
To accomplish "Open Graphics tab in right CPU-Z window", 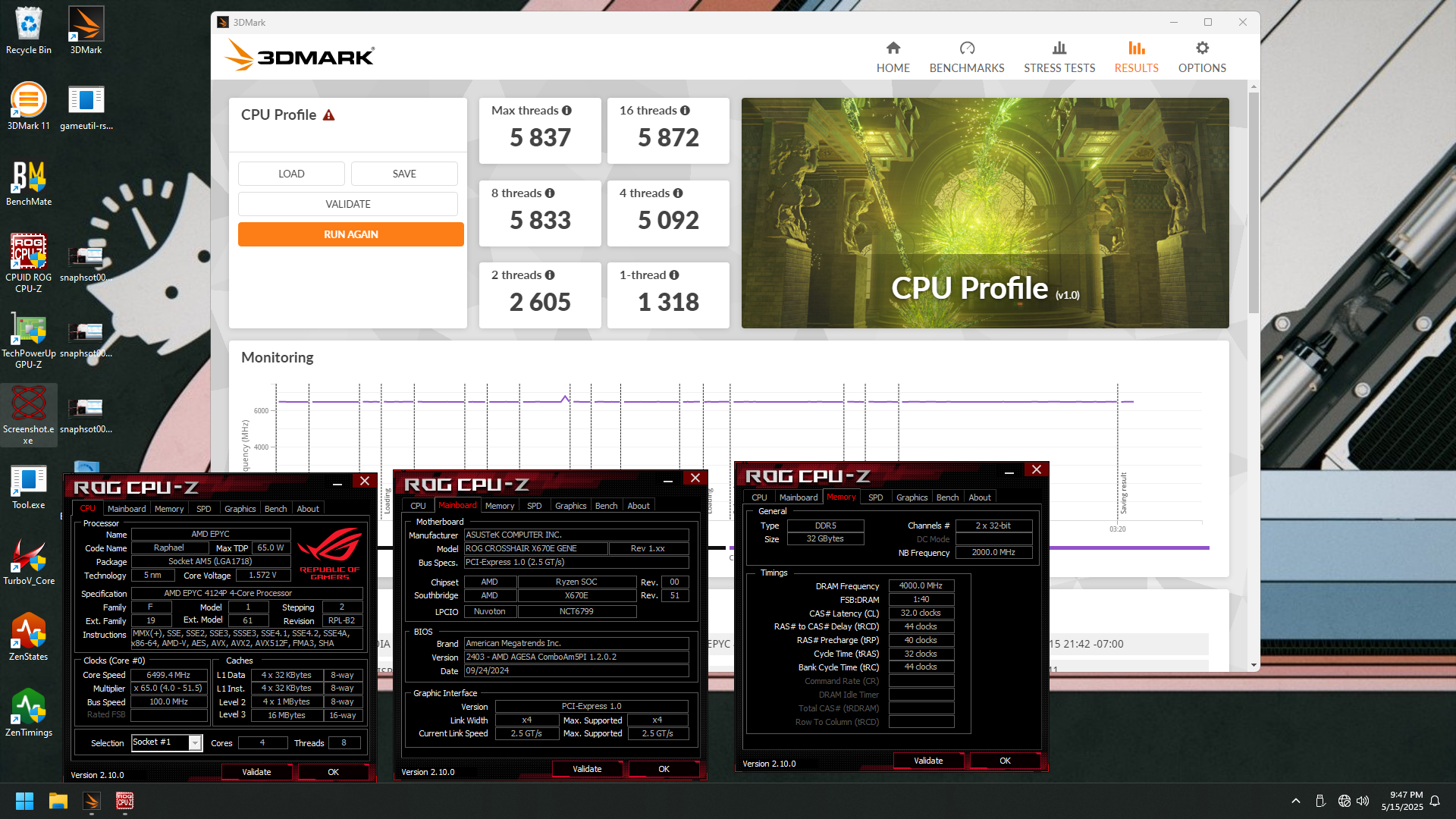I will click(912, 497).
